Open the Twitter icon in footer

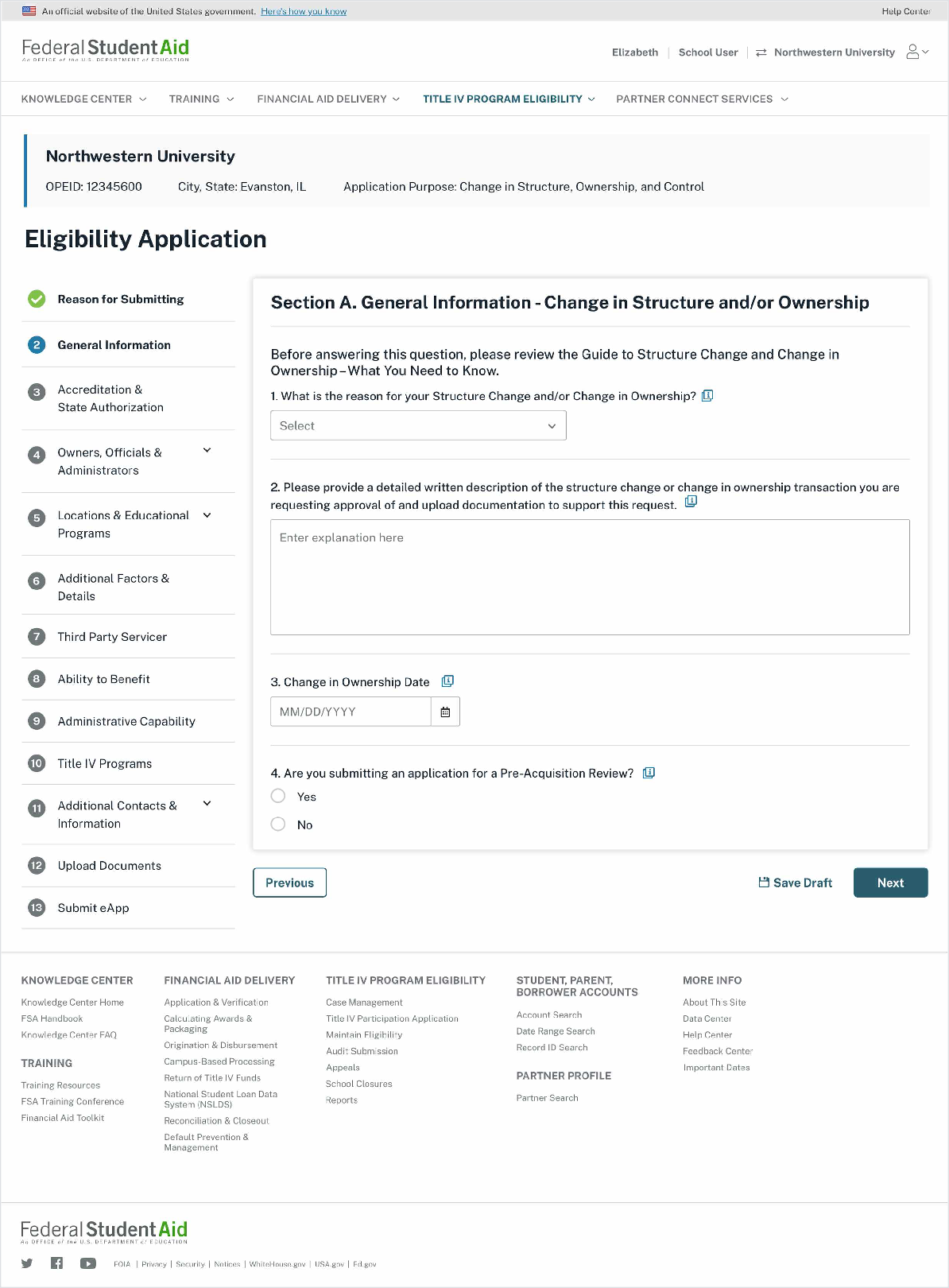tap(27, 1263)
